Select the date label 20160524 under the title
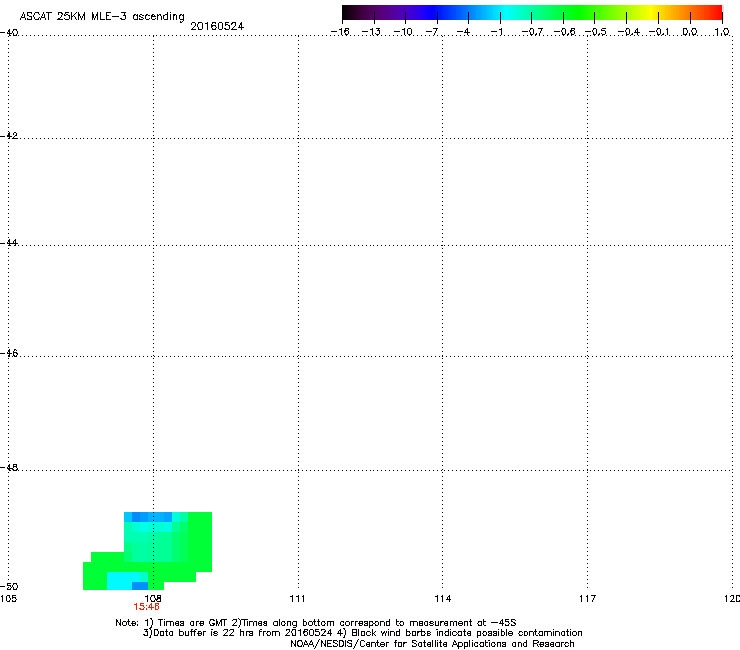The image size is (740, 650). click(217, 26)
